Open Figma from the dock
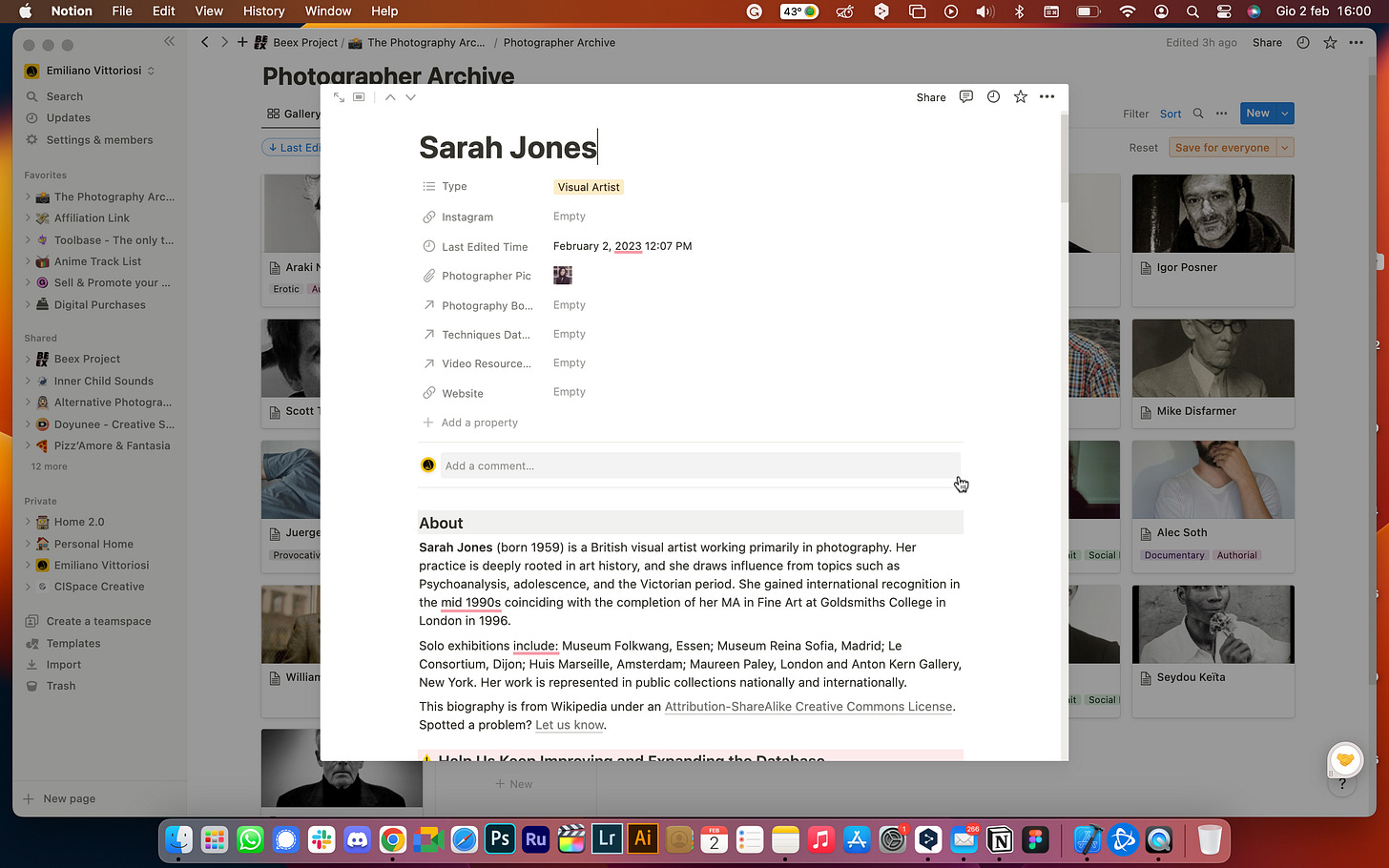1389x868 pixels. 1035,839
